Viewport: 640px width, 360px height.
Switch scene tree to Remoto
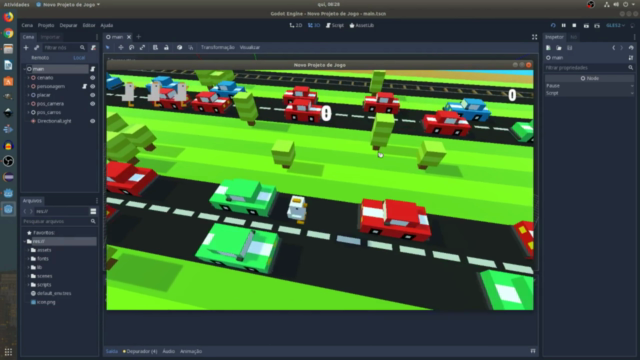(40, 58)
